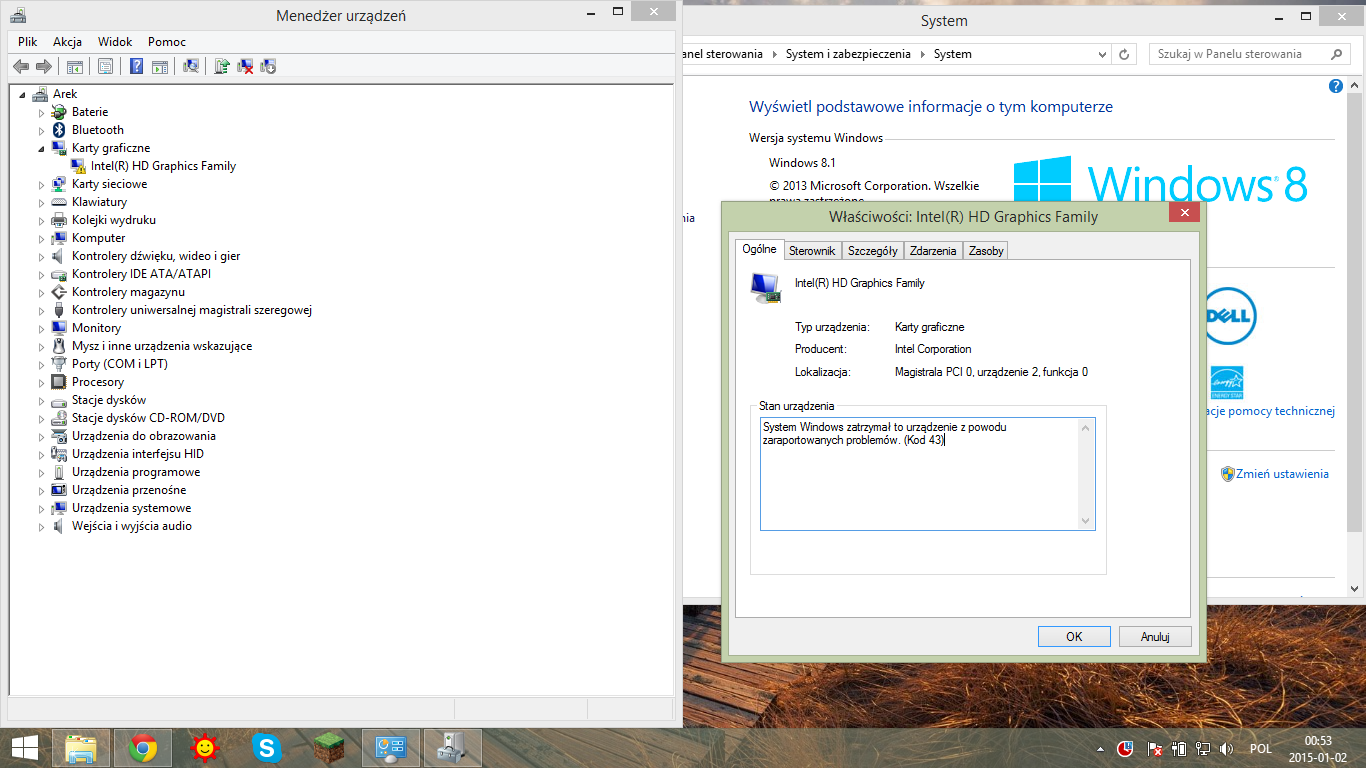This screenshot has width=1366, height=768.
Task: Switch to the Sterownik tab
Action: (812, 251)
